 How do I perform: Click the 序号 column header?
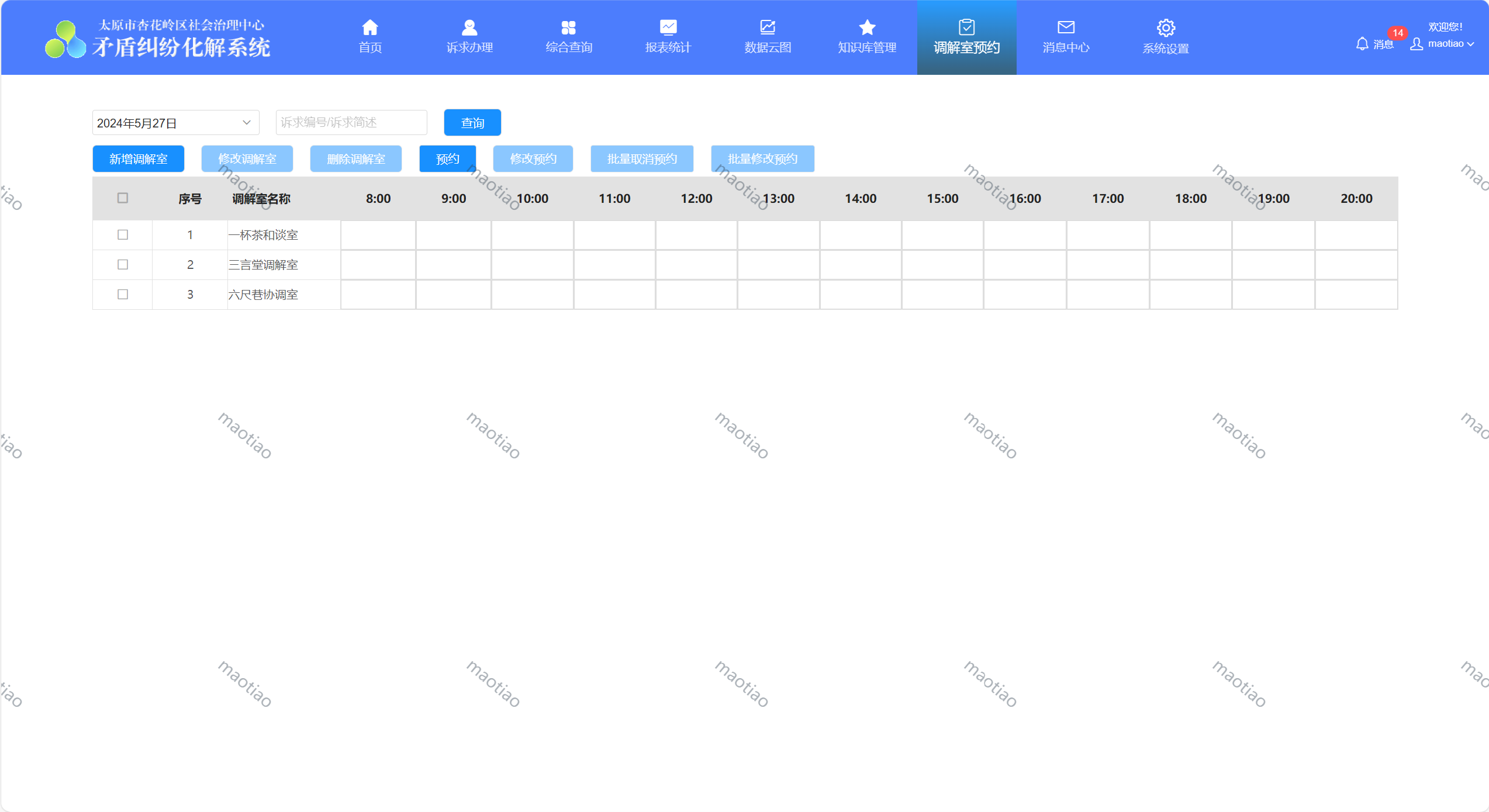(x=190, y=199)
